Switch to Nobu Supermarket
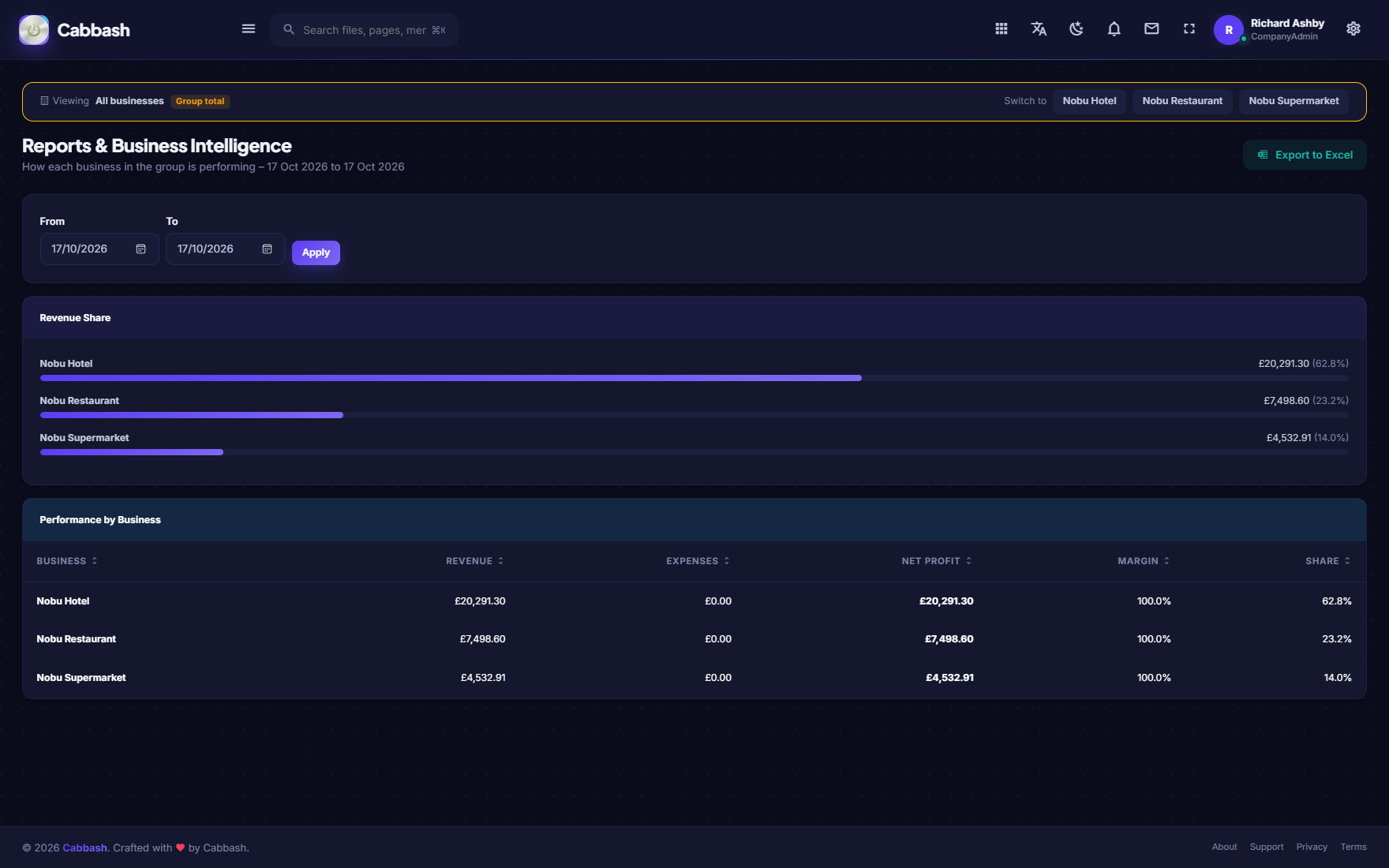This screenshot has height=868, width=1389. pos(1294,101)
